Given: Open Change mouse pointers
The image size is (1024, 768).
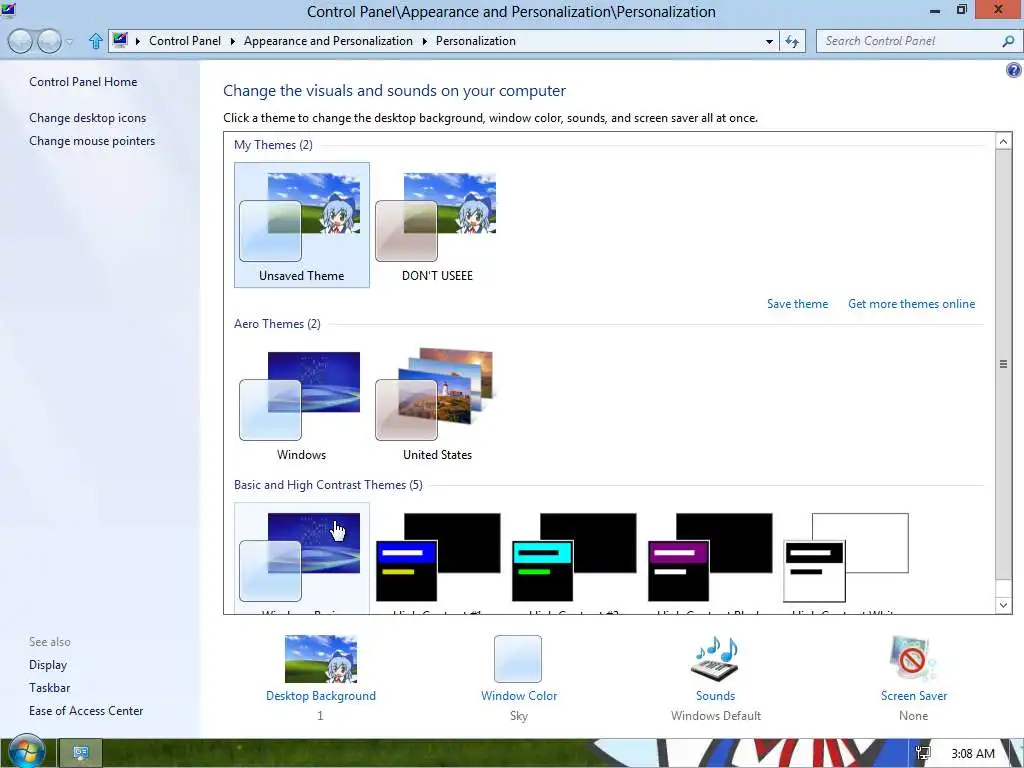Looking at the screenshot, I should click(x=92, y=140).
